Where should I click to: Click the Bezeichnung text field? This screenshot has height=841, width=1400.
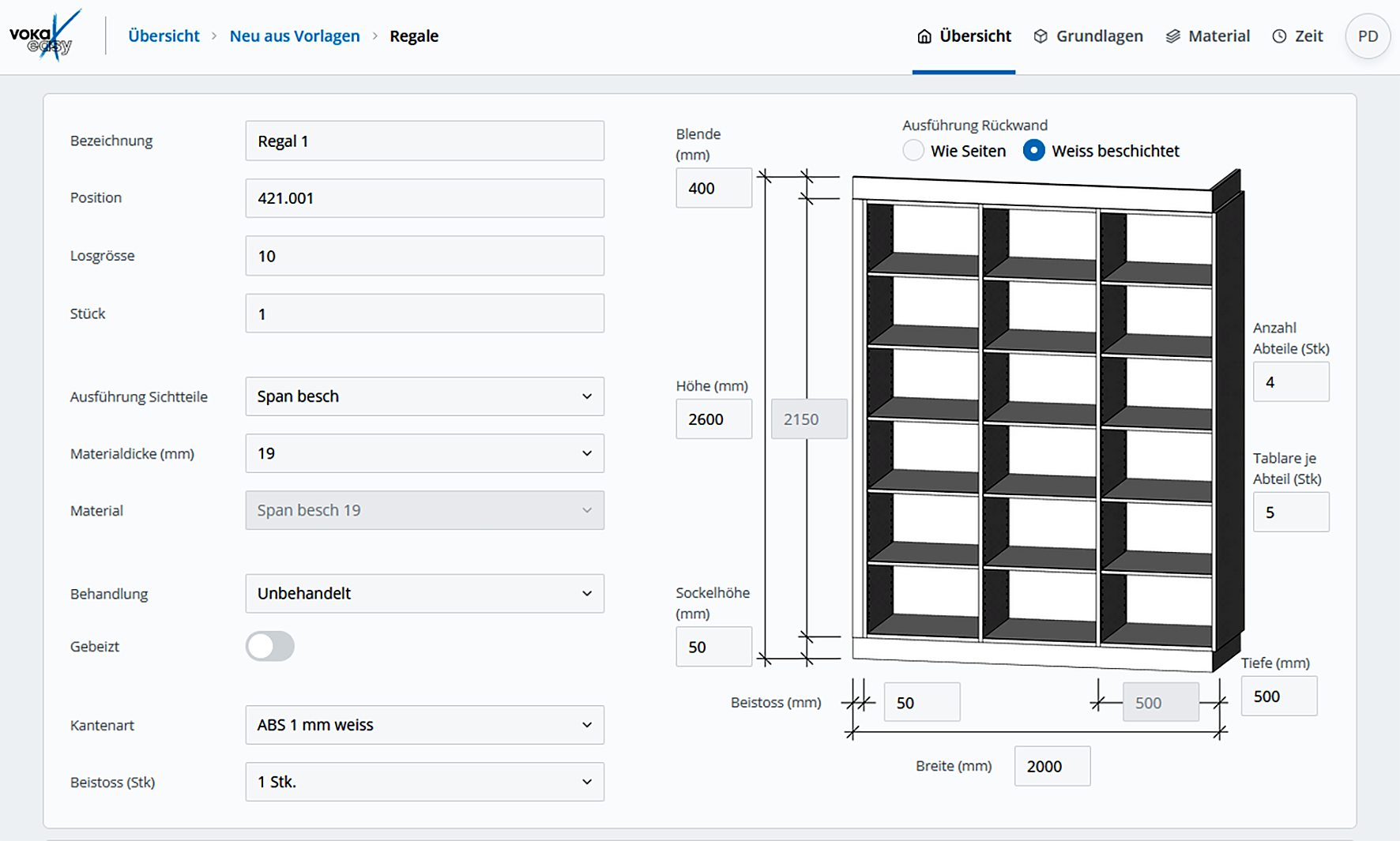click(424, 141)
